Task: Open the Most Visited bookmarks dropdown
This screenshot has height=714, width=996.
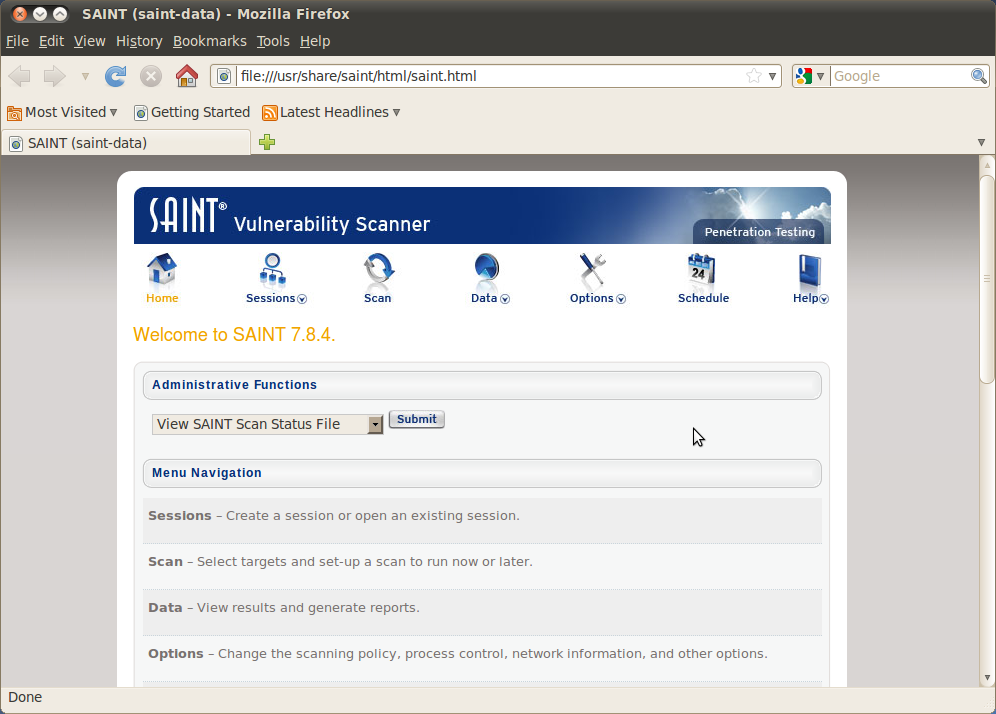Action: [62, 112]
